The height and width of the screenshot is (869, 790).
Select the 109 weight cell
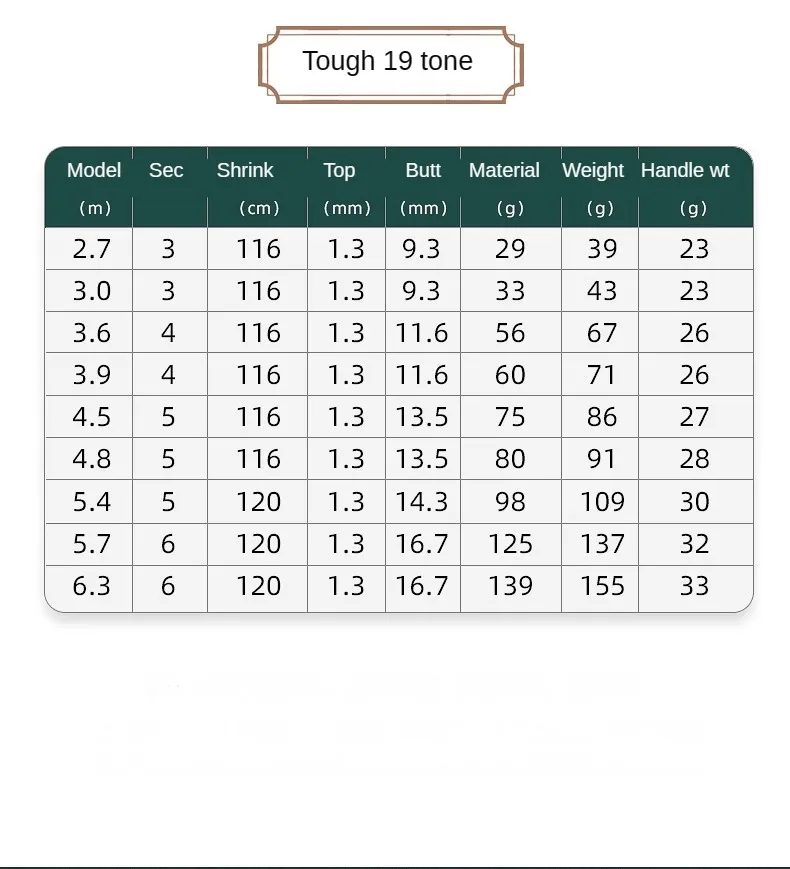[x=602, y=502]
